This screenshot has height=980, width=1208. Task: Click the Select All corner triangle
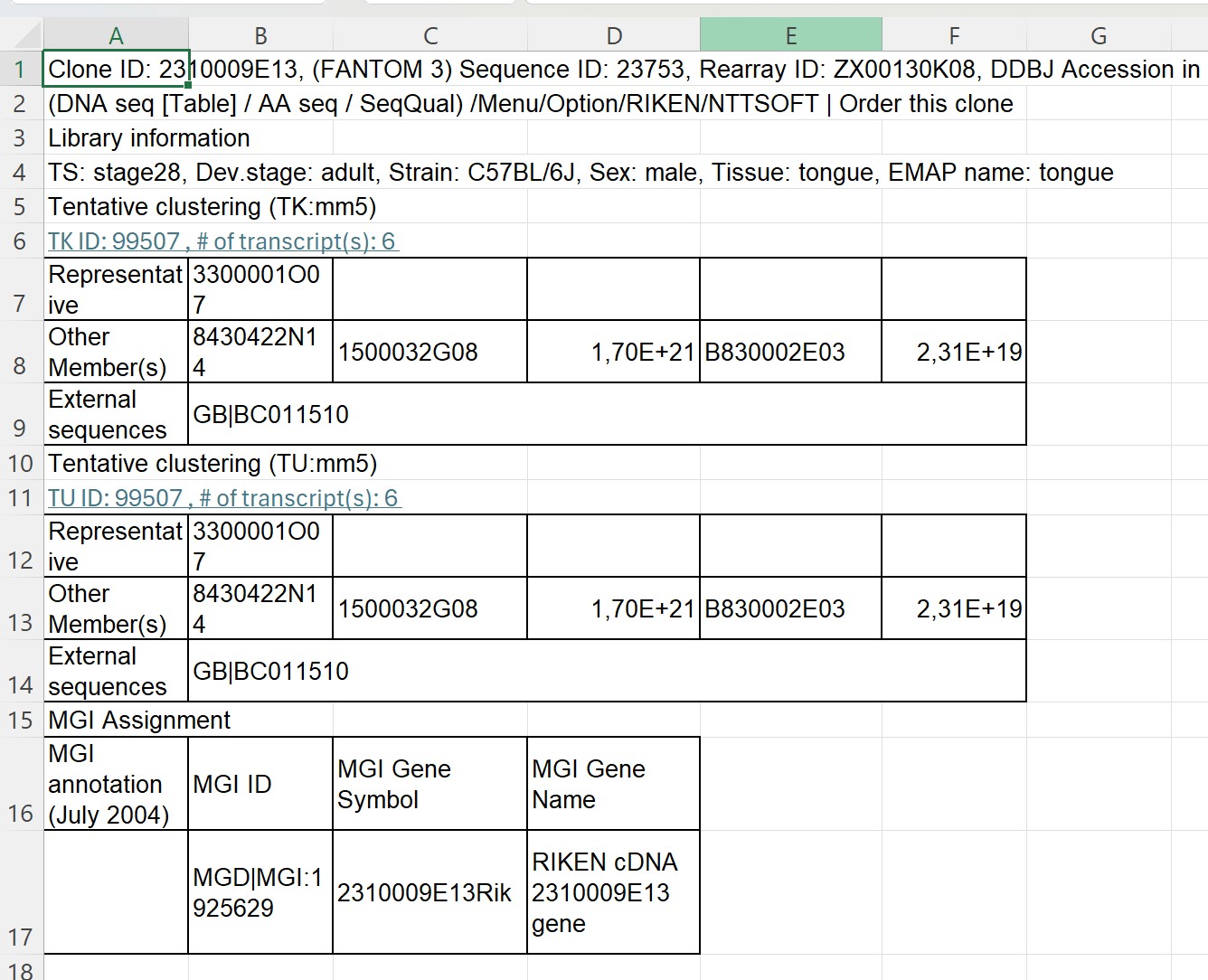point(27,35)
